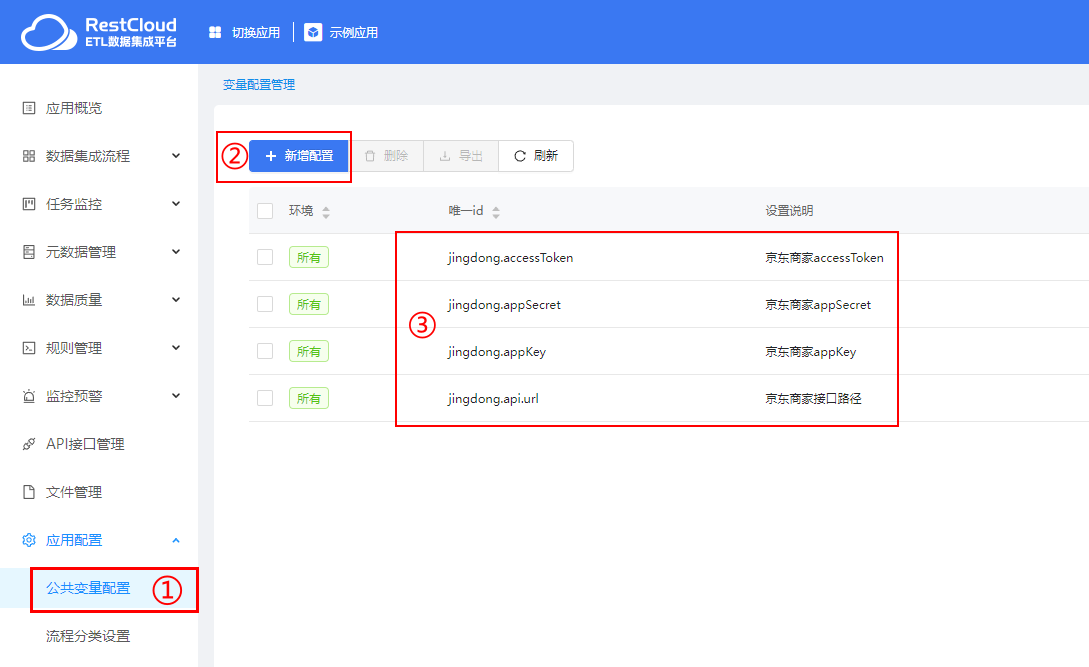Open 流程分类设置 menu item

tap(88, 636)
